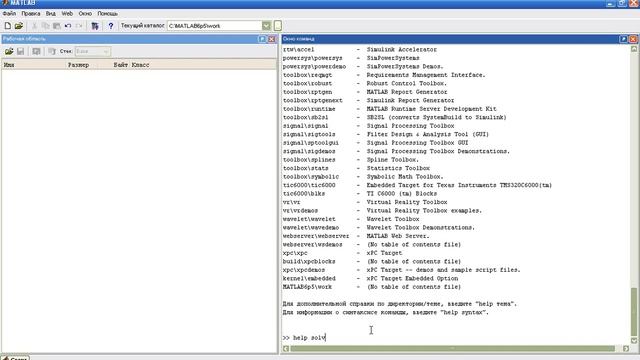
Task: Close the workspace panel
Action: [271, 39]
